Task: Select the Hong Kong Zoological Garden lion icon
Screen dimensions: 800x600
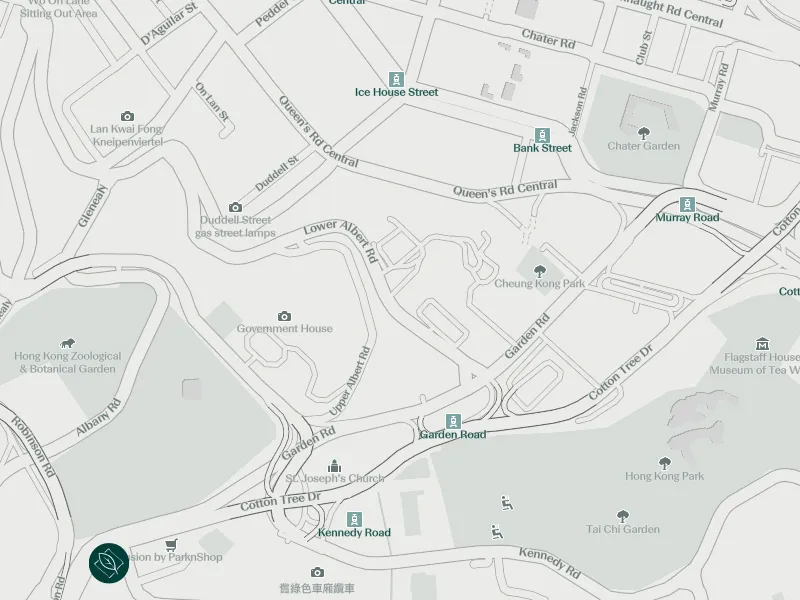Action: click(67, 343)
